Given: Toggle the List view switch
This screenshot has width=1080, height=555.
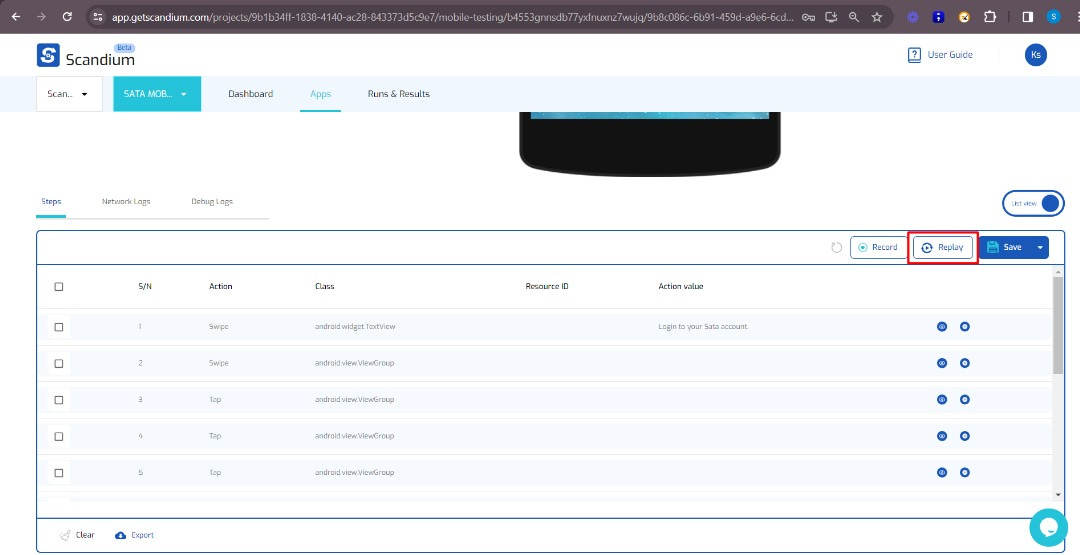Looking at the screenshot, I should [1033, 203].
